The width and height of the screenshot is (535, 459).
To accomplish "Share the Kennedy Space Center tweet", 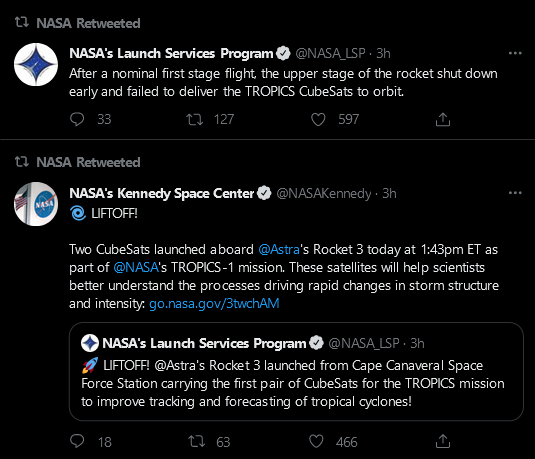I will click(x=443, y=441).
